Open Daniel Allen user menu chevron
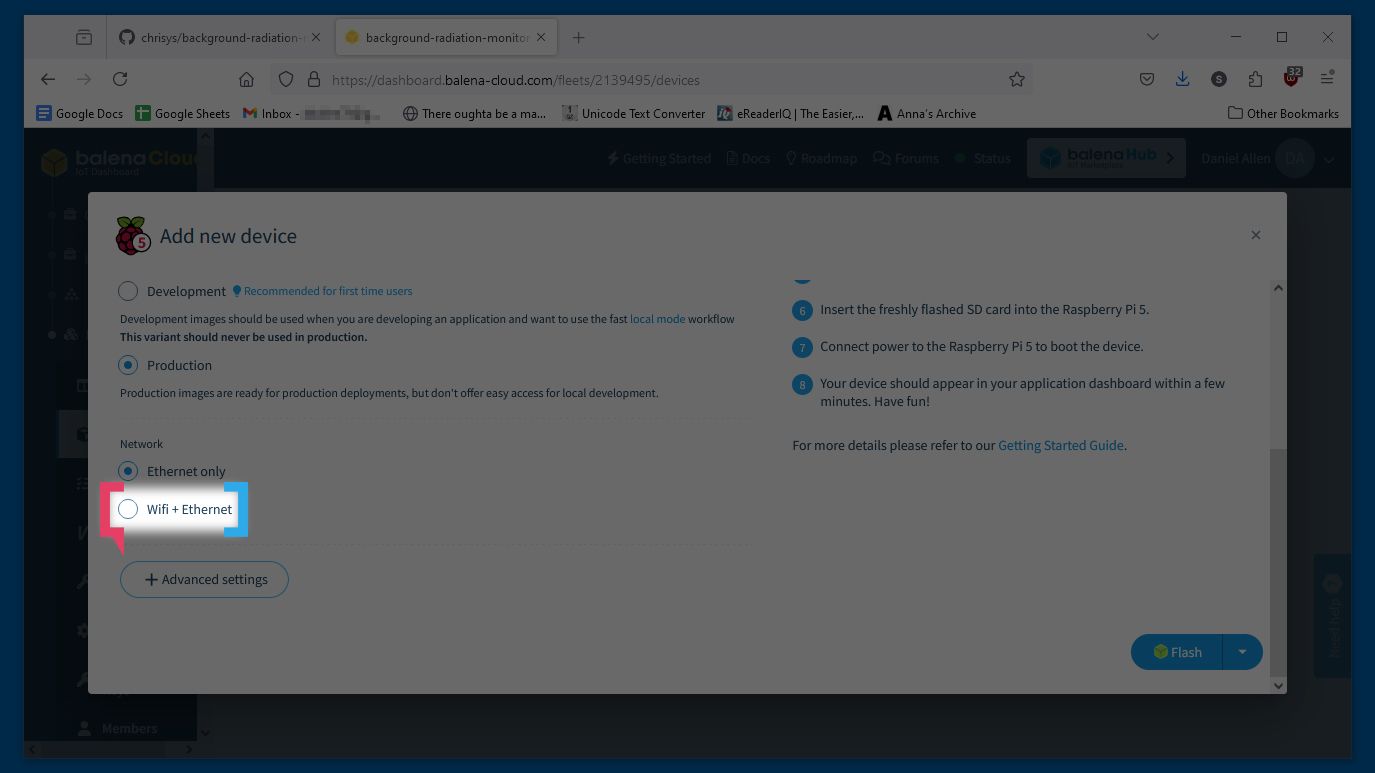The width and height of the screenshot is (1375, 773). coord(1329,159)
